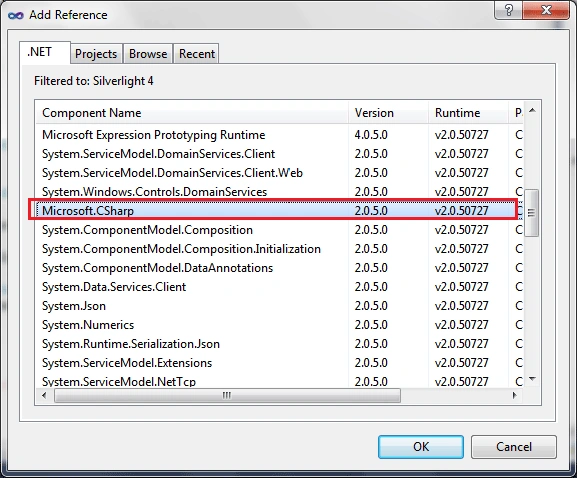Confirm with the OK button
Image resolution: width=577 pixels, height=478 pixels.
click(x=421, y=447)
